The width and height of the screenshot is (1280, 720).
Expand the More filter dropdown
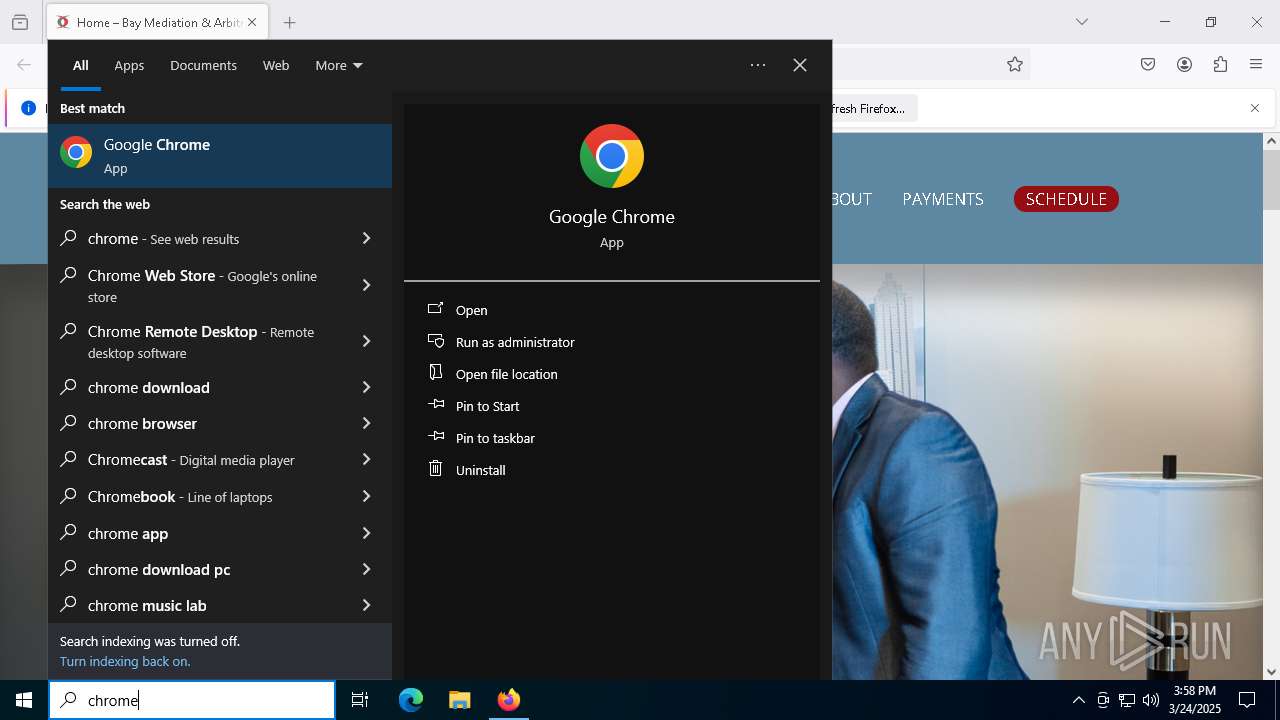(339, 65)
